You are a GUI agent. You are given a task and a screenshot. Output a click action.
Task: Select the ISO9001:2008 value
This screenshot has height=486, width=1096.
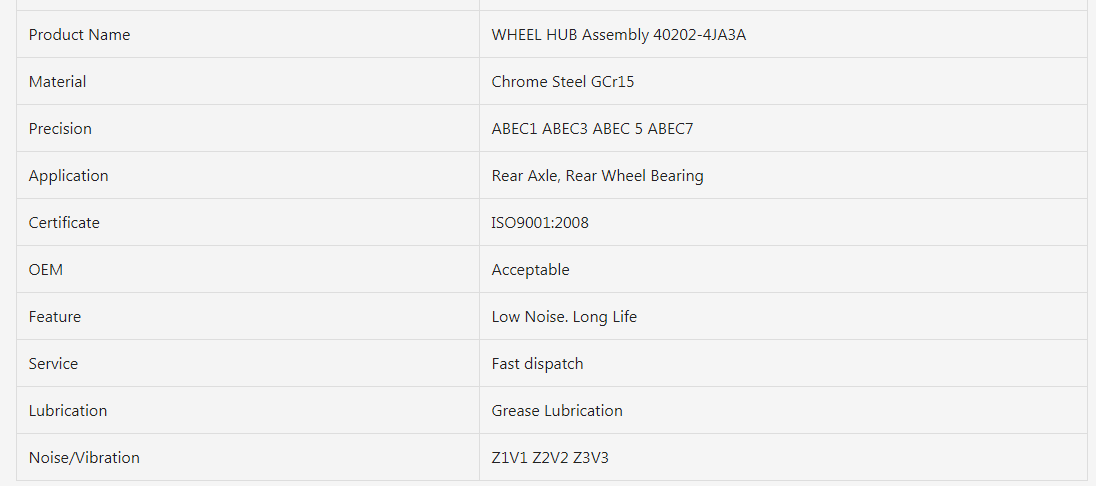(540, 222)
